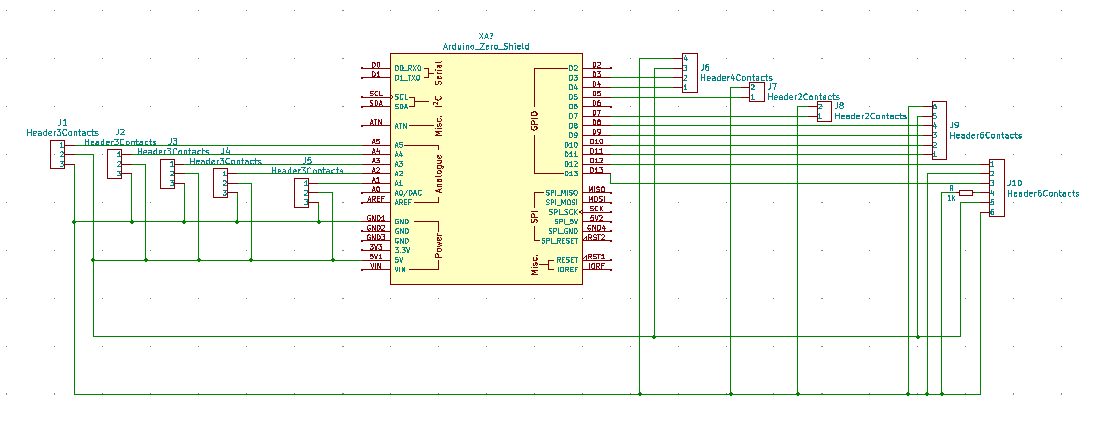This screenshot has width=1096, height=436.
Task: Click the J1 reference label
Action: point(63,123)
